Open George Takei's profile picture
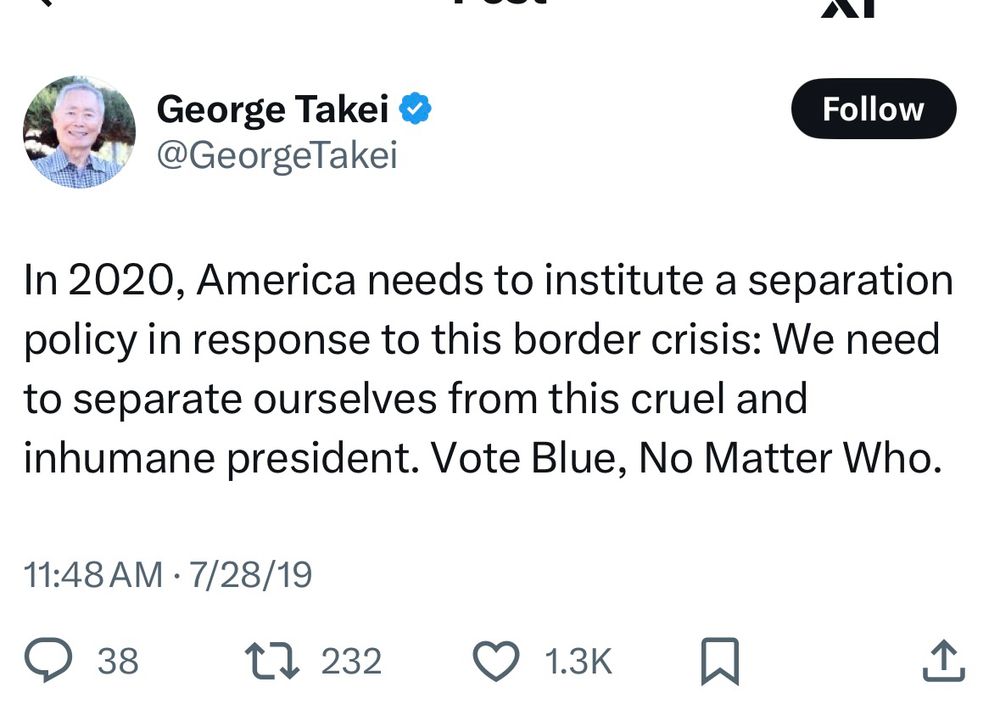 [78, 131]
